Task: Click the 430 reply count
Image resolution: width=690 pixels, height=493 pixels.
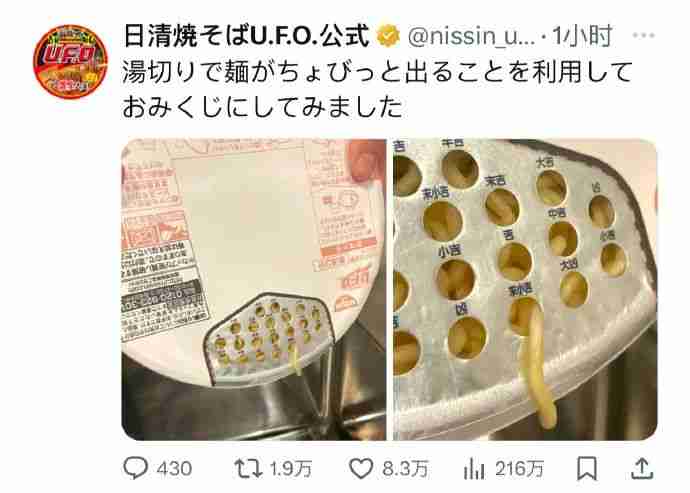Action: [x=174, y=469]
